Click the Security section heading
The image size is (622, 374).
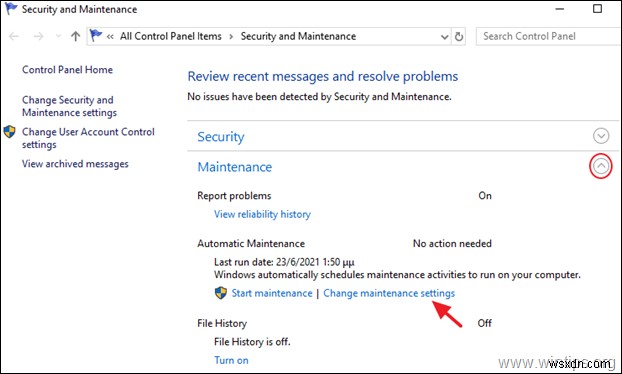pyautogui.click(x=221, y=136)
